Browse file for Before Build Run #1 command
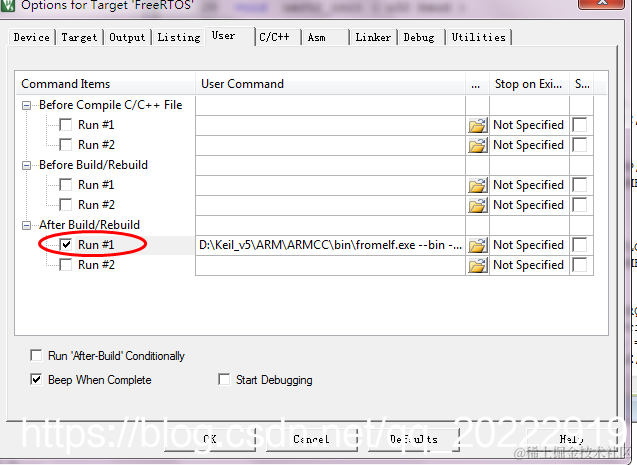The height and width of the screenshot is (465, 637). click(x=477, y=186)
